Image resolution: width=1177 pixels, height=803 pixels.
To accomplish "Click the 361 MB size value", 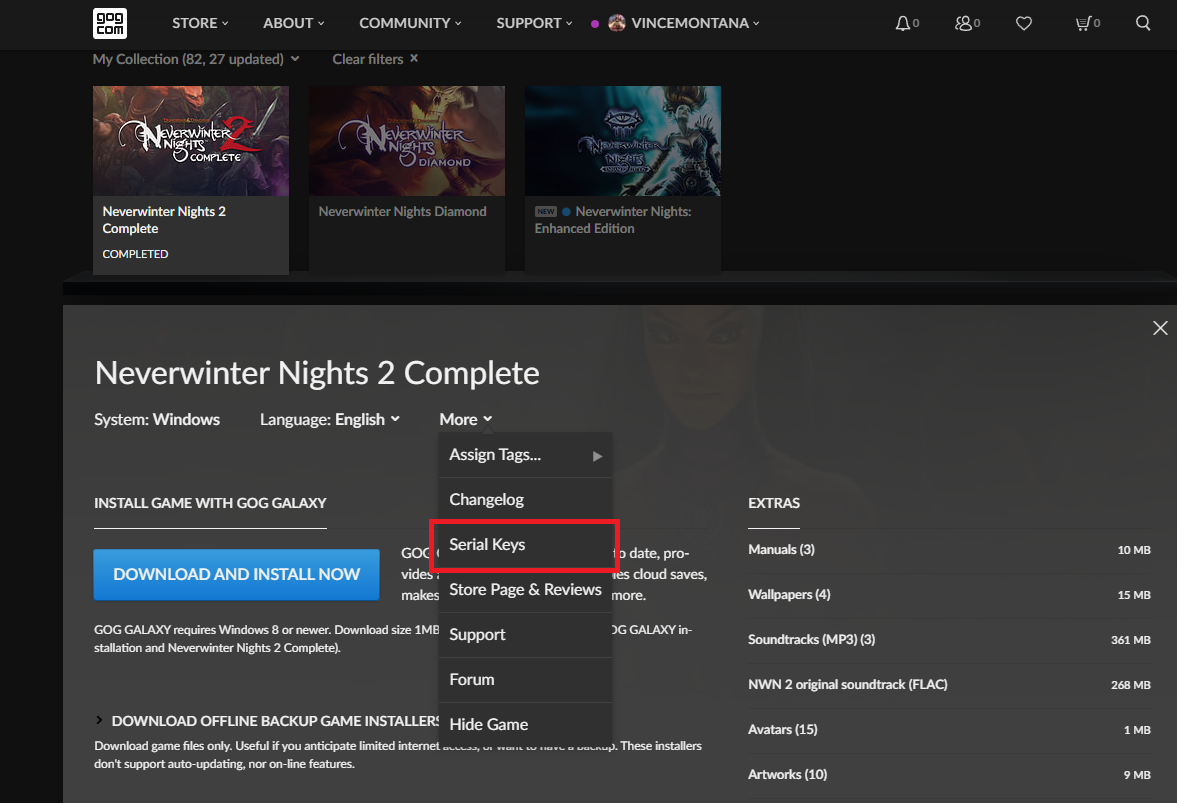I will [1130, 640].
